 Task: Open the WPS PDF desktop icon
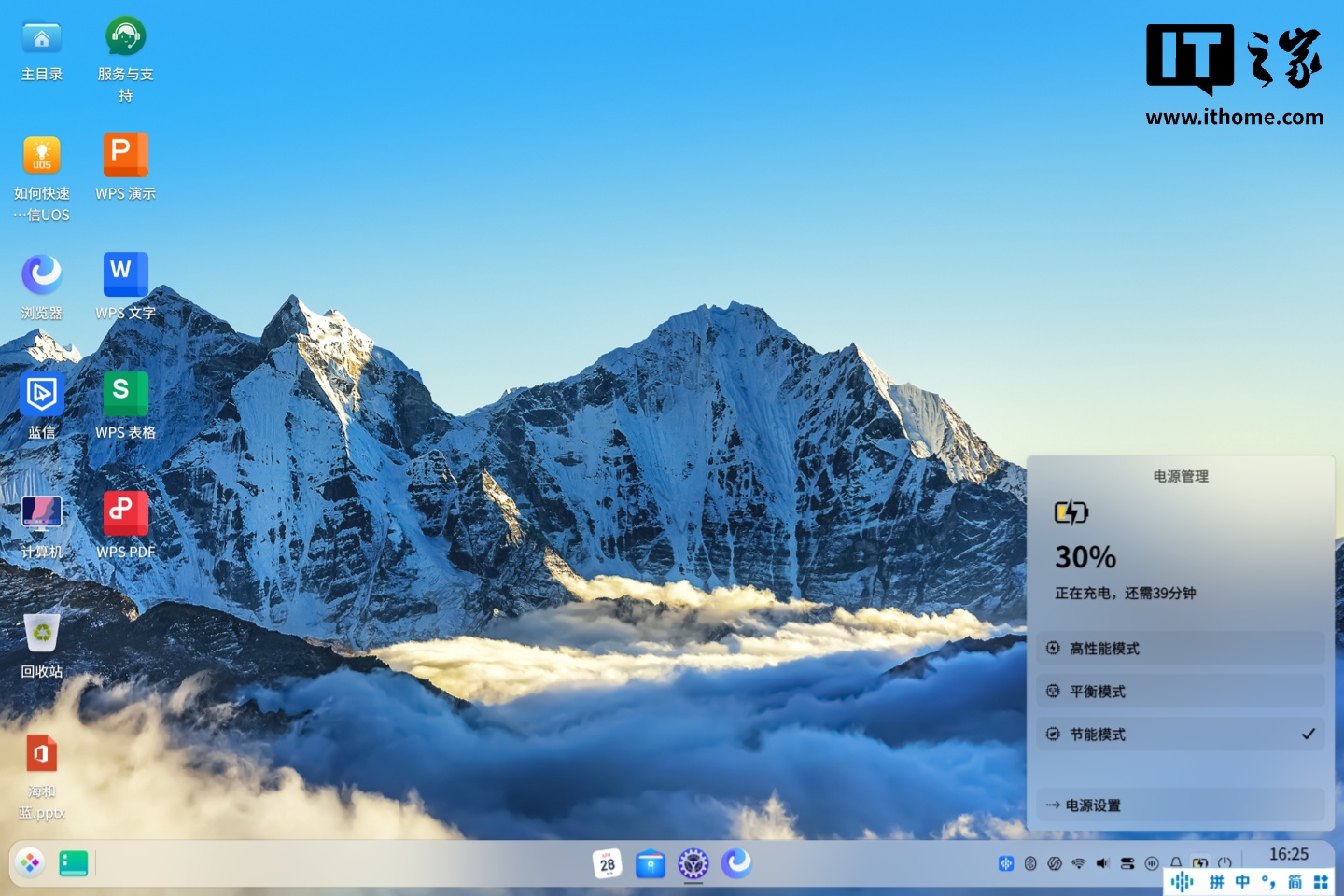point(125,513)
